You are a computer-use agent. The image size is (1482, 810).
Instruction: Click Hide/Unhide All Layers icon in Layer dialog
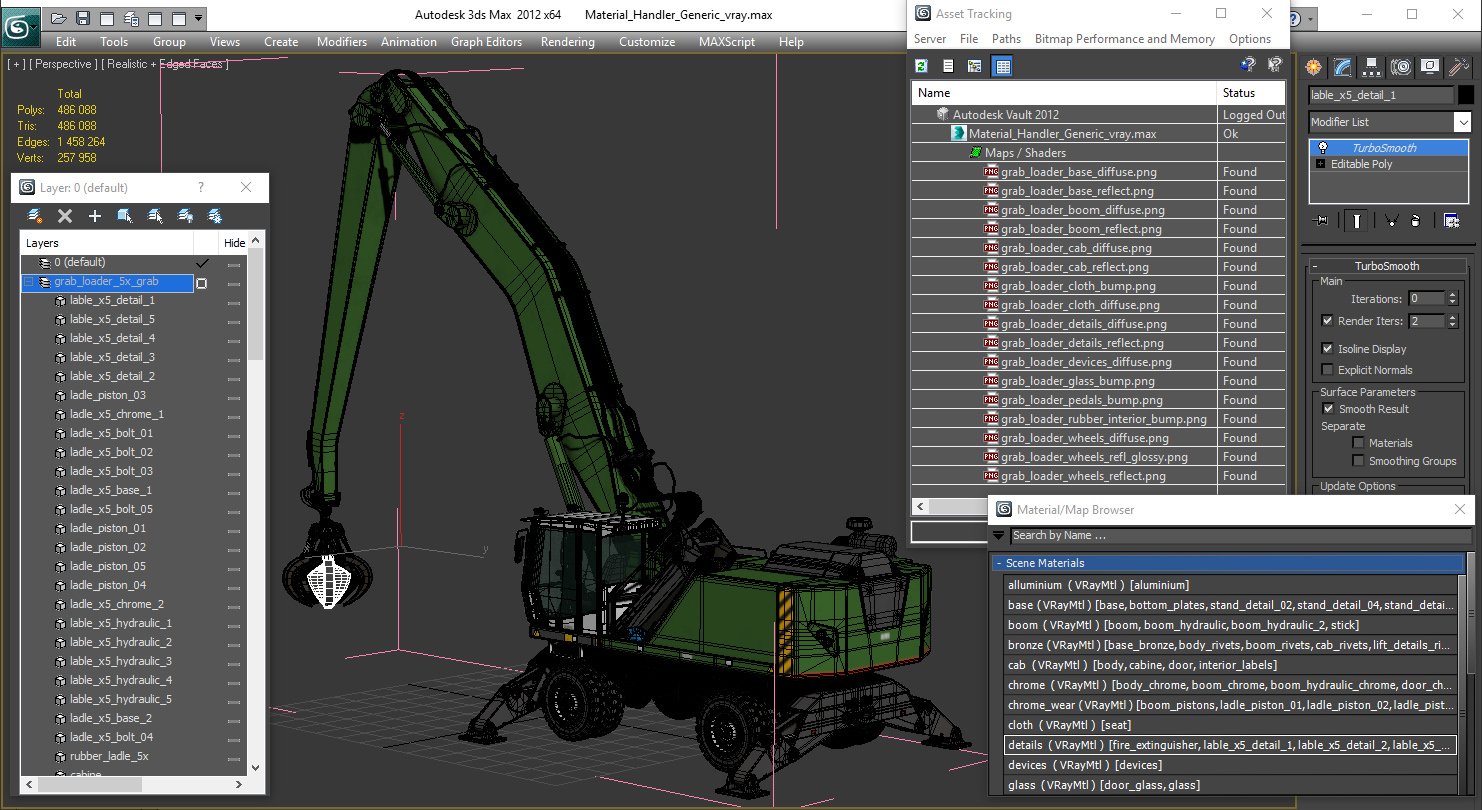pos(185,216)
